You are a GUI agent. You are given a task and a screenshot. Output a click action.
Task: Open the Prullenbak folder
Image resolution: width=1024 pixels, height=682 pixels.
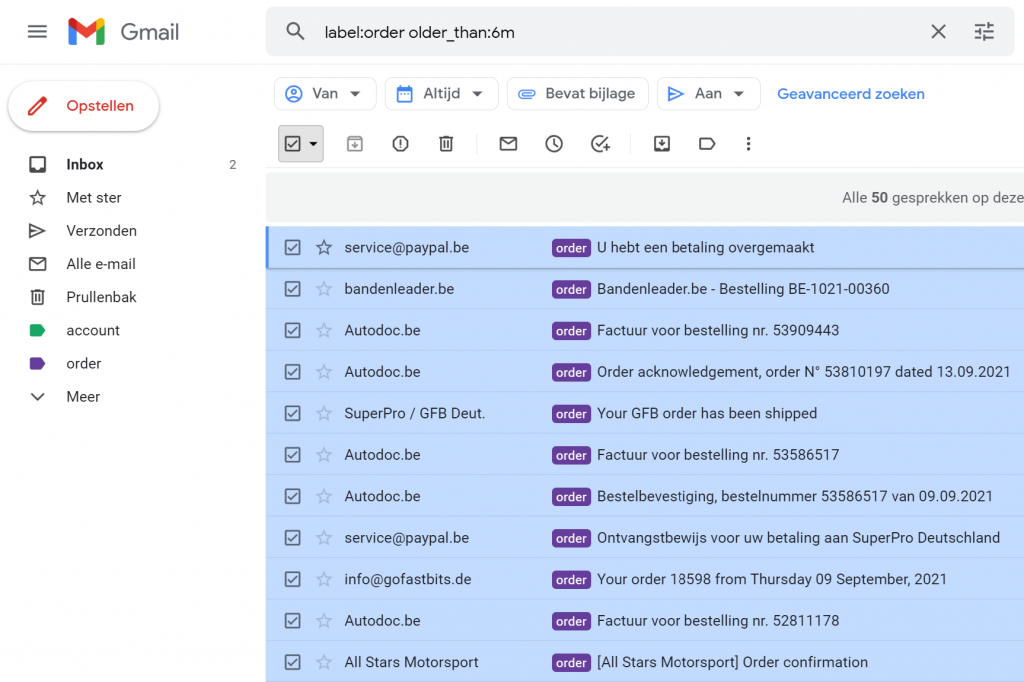point(101,297)
